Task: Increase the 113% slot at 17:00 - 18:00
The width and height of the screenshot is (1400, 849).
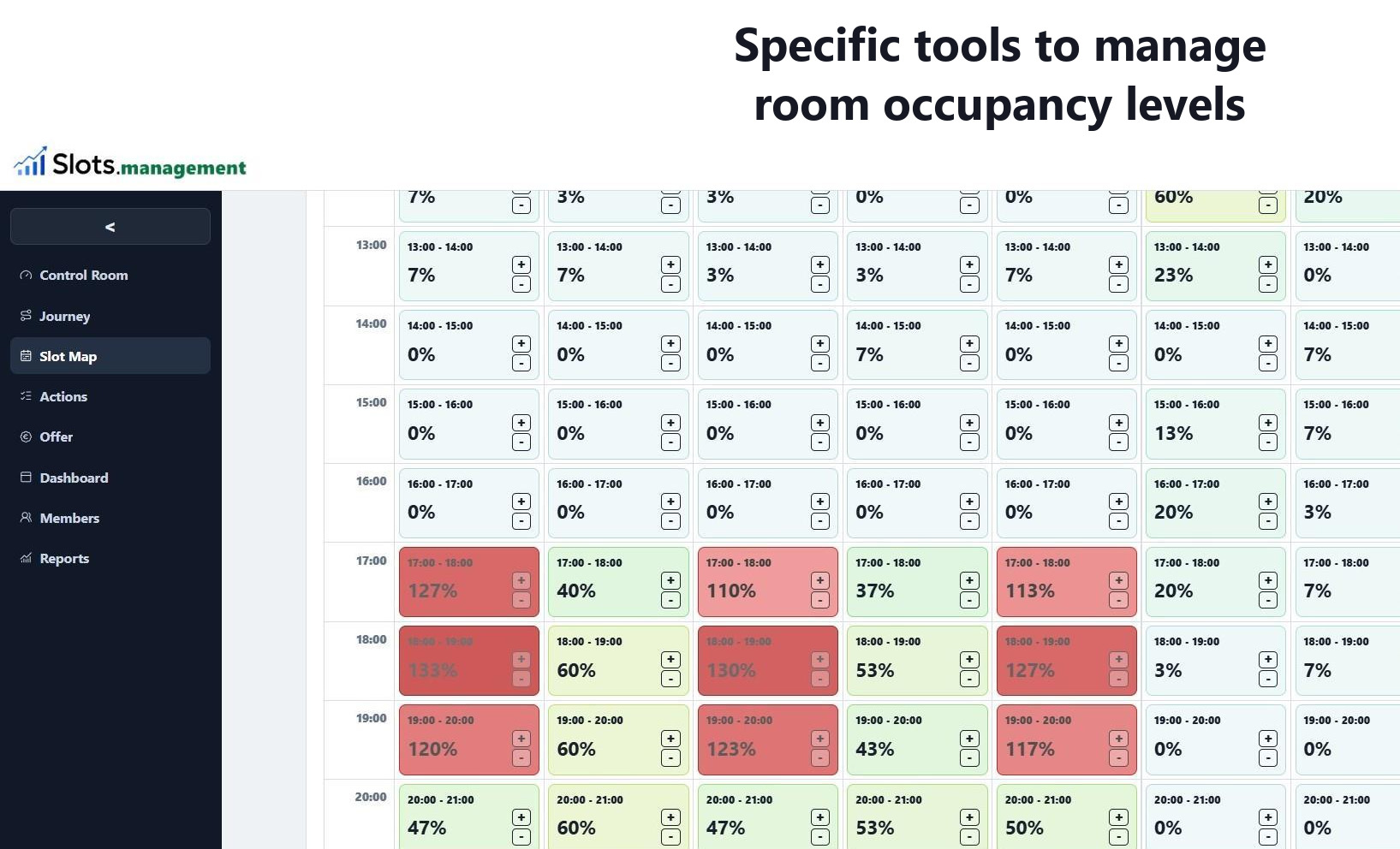Action: click(x=1118, y=580)
